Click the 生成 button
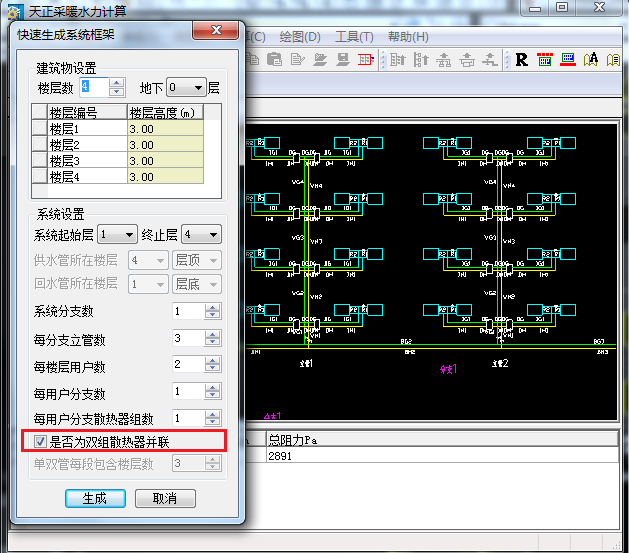629x553 pixels. click(94, 498)
